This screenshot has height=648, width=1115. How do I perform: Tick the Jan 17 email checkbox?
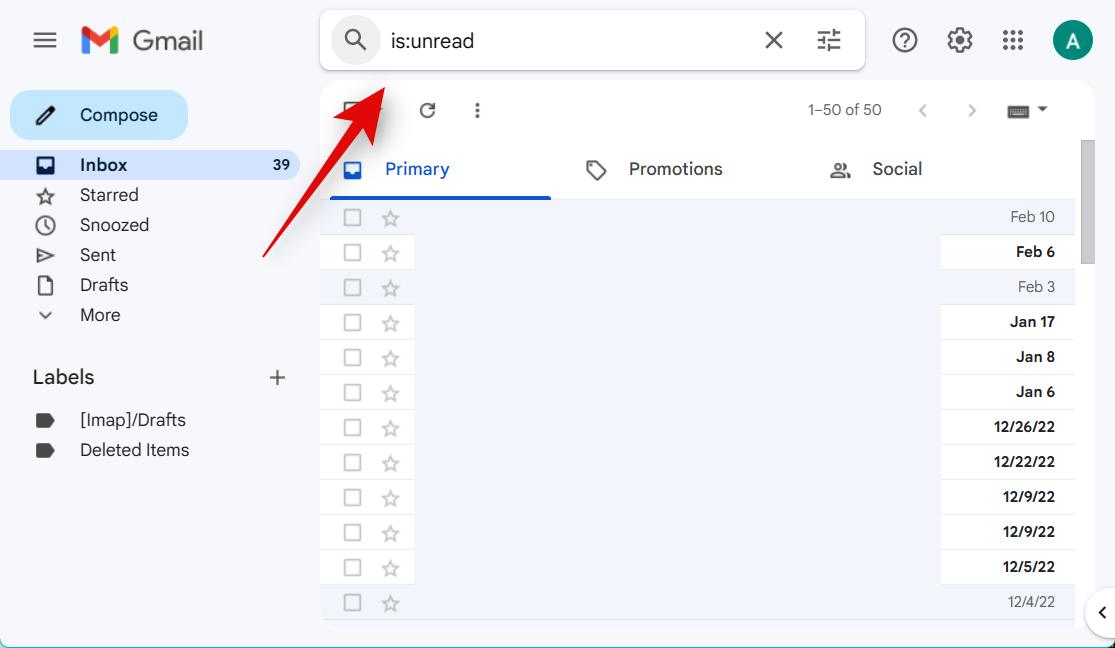pyautogui.click(x=352, y=323)
